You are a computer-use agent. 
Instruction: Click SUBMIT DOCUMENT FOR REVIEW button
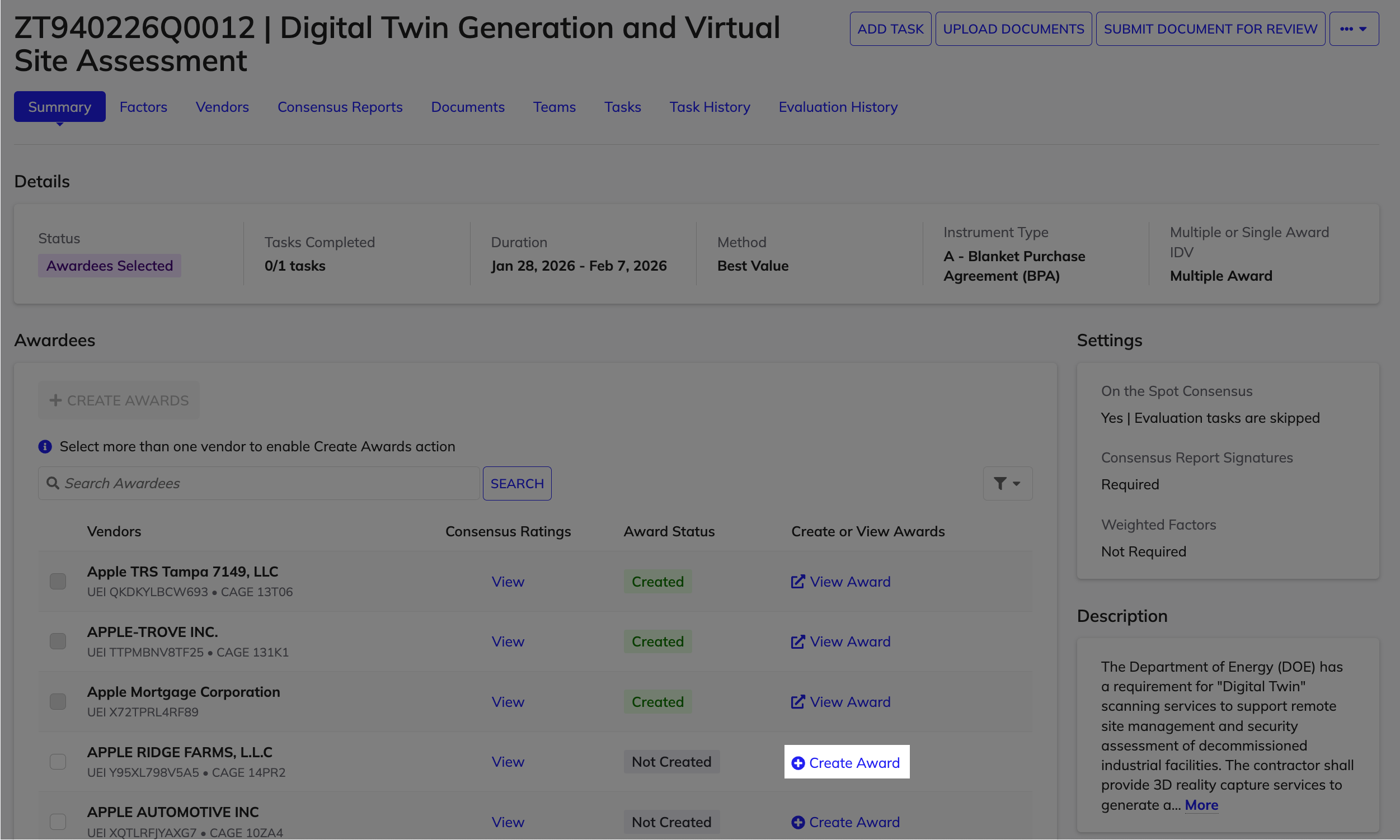pos(1210,29)
